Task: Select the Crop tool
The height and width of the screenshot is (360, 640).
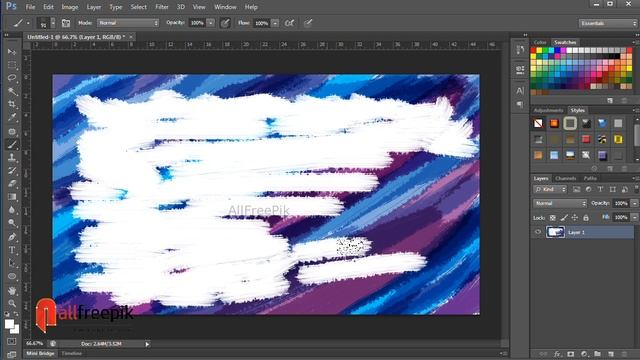Action: pyautogui.click(x=12, y=104)
